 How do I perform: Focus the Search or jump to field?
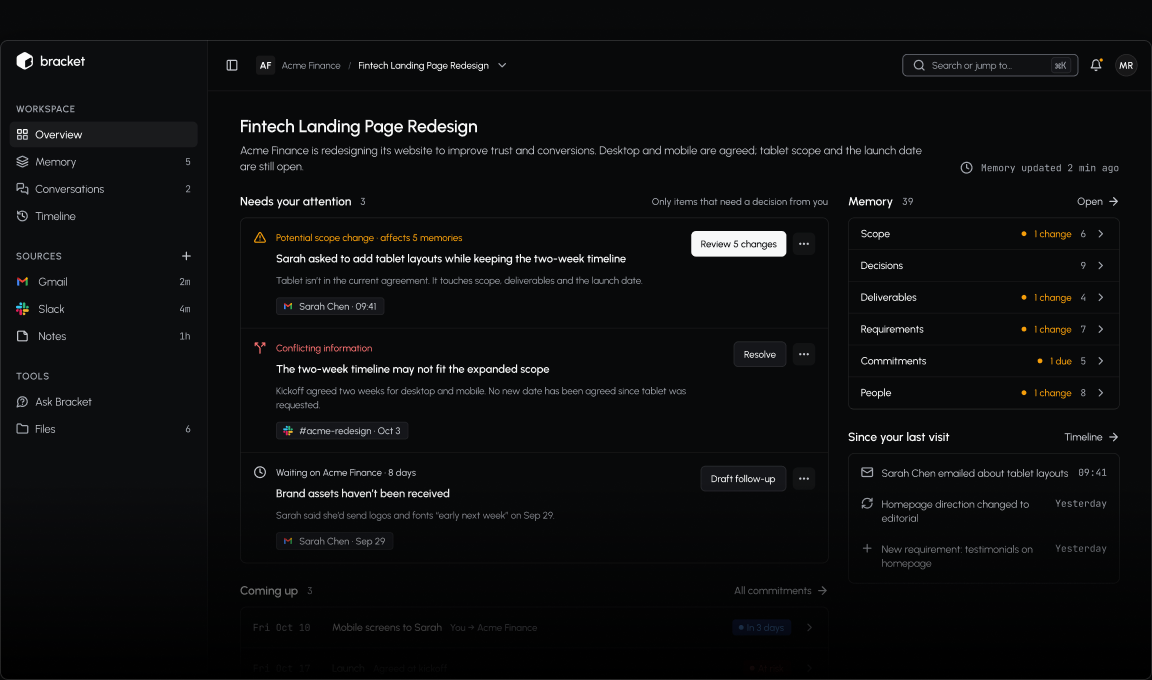coord(990,65)
